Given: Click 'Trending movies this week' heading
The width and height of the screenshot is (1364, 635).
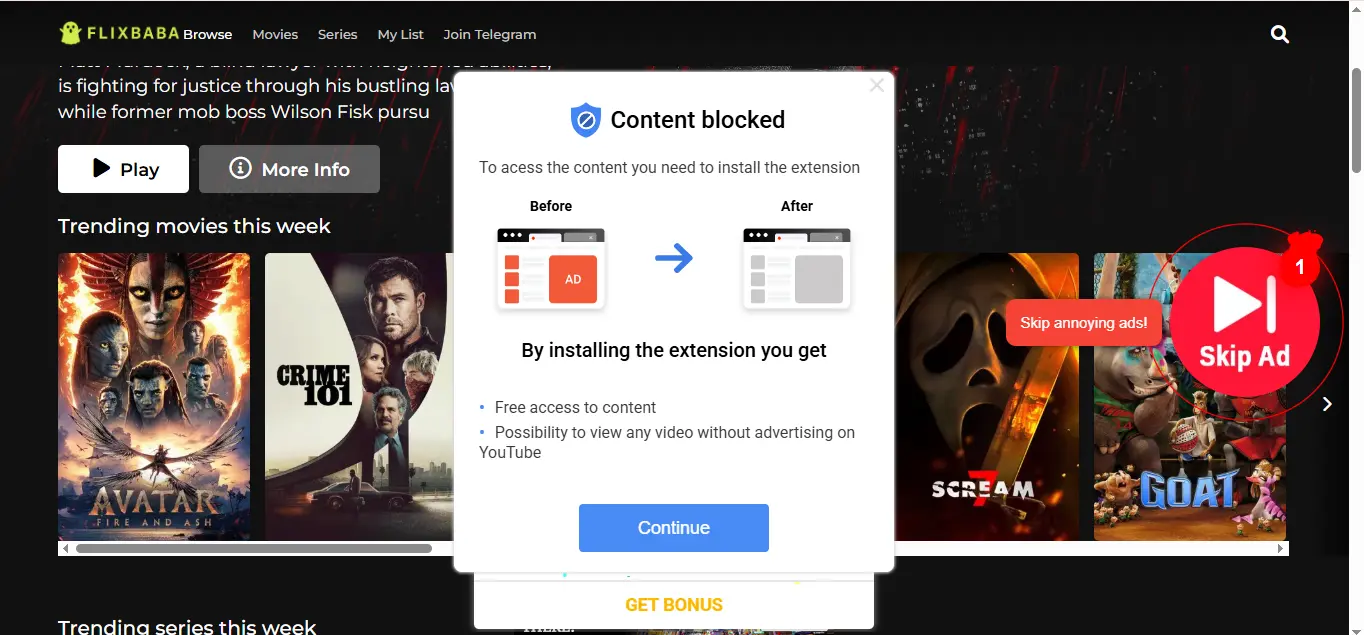Looking at the screenshot, I should (x=194, y=226).
